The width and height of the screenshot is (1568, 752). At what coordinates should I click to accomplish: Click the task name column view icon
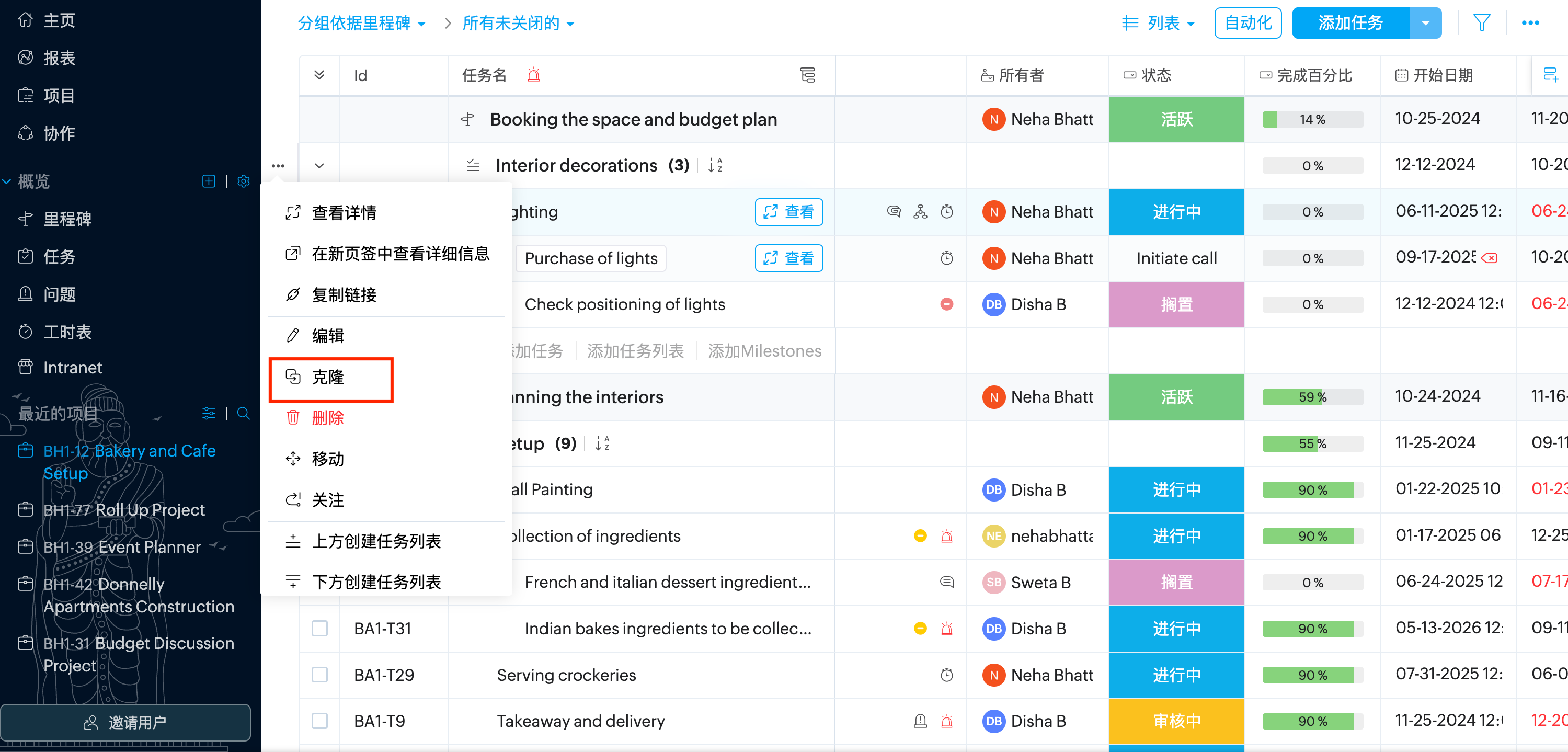pyautogui.click(x=807, y=75)
